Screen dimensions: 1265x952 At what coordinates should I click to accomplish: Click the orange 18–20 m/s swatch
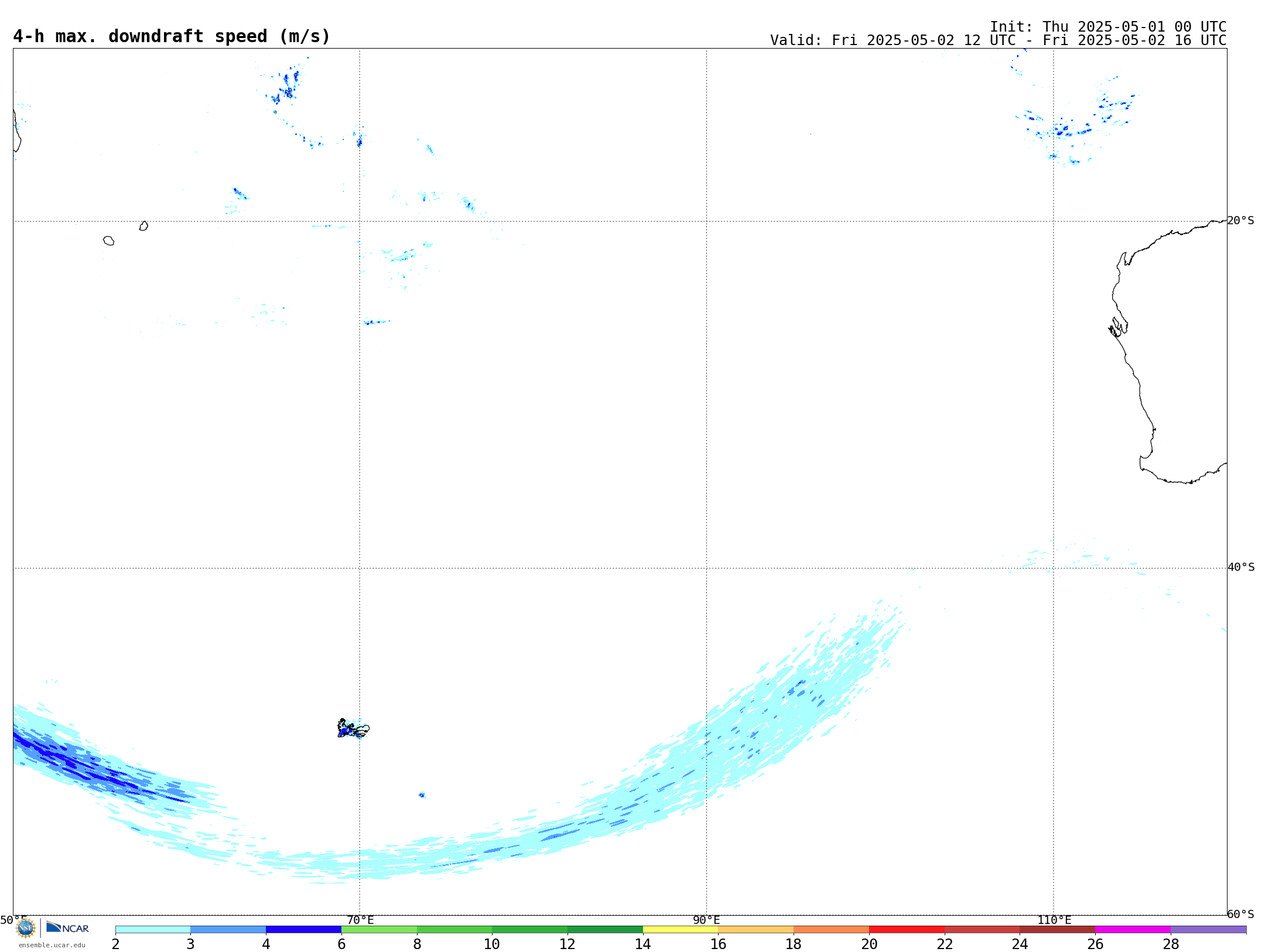pos(832,930)
